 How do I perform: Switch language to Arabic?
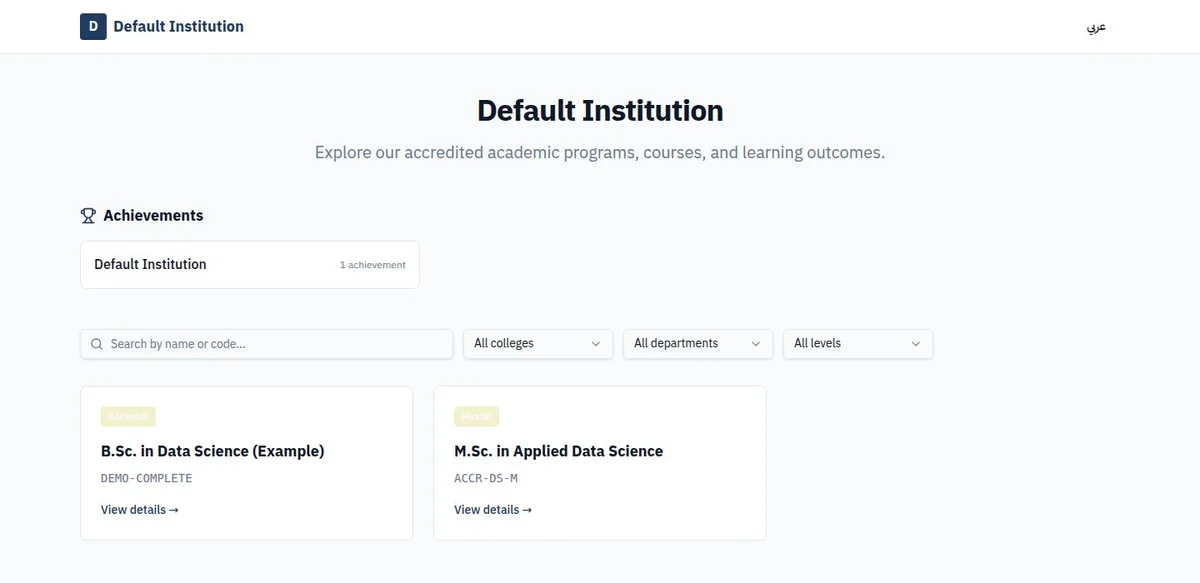coord(1096,27)
